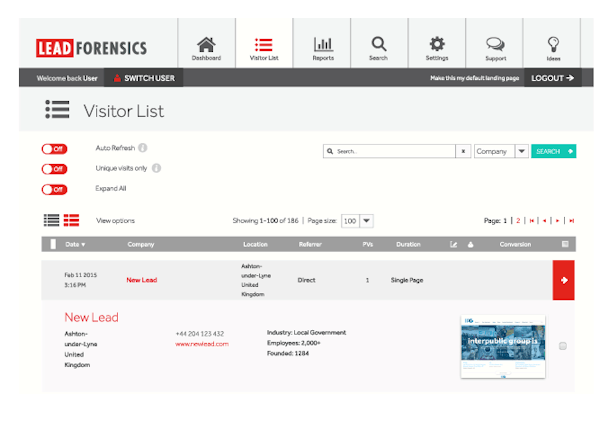Toggle Unique visits only switch
600x421 pixels.
(x=54, y=169)
